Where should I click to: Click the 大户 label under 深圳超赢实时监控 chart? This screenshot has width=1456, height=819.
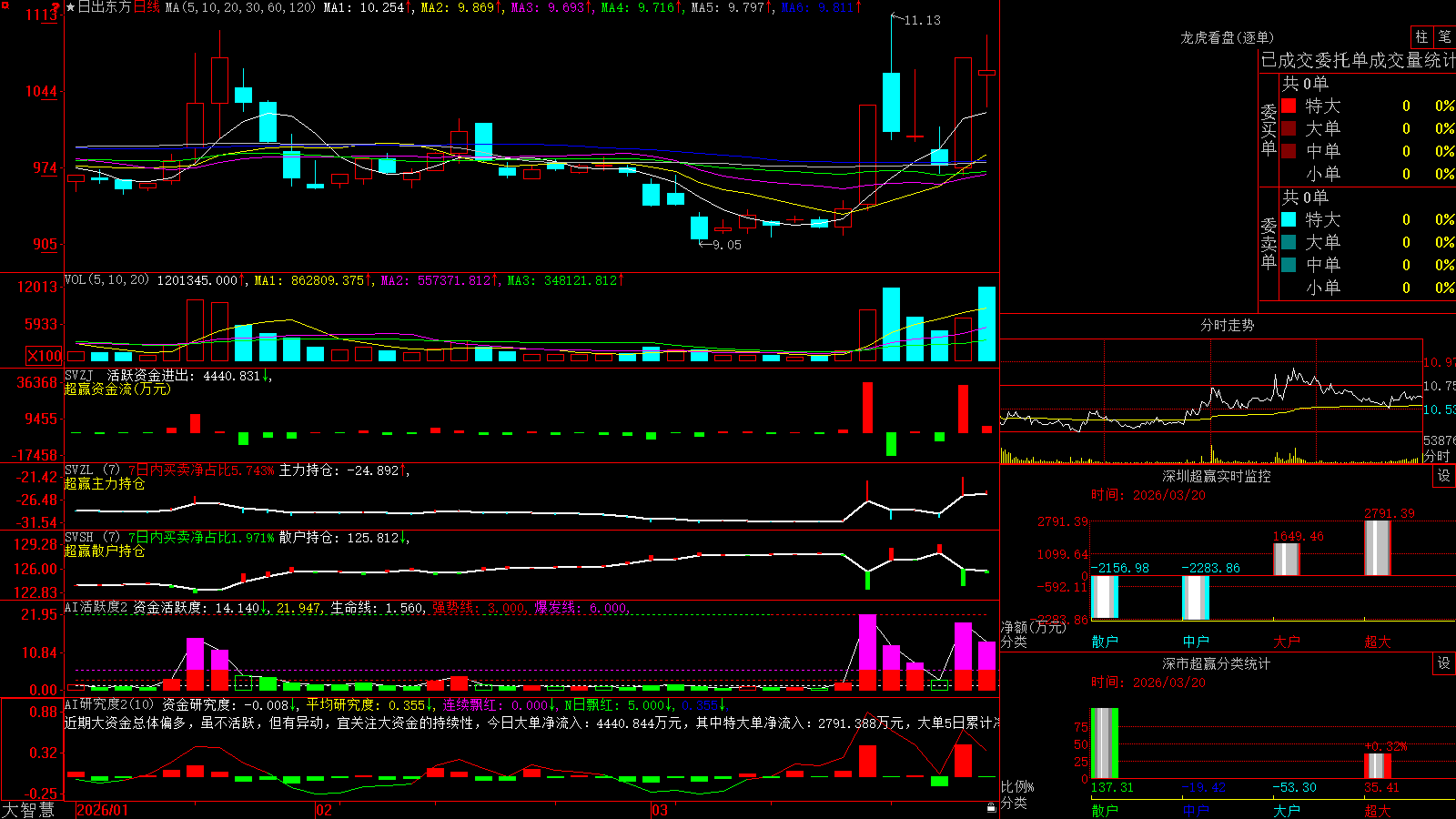(1287, 642)
